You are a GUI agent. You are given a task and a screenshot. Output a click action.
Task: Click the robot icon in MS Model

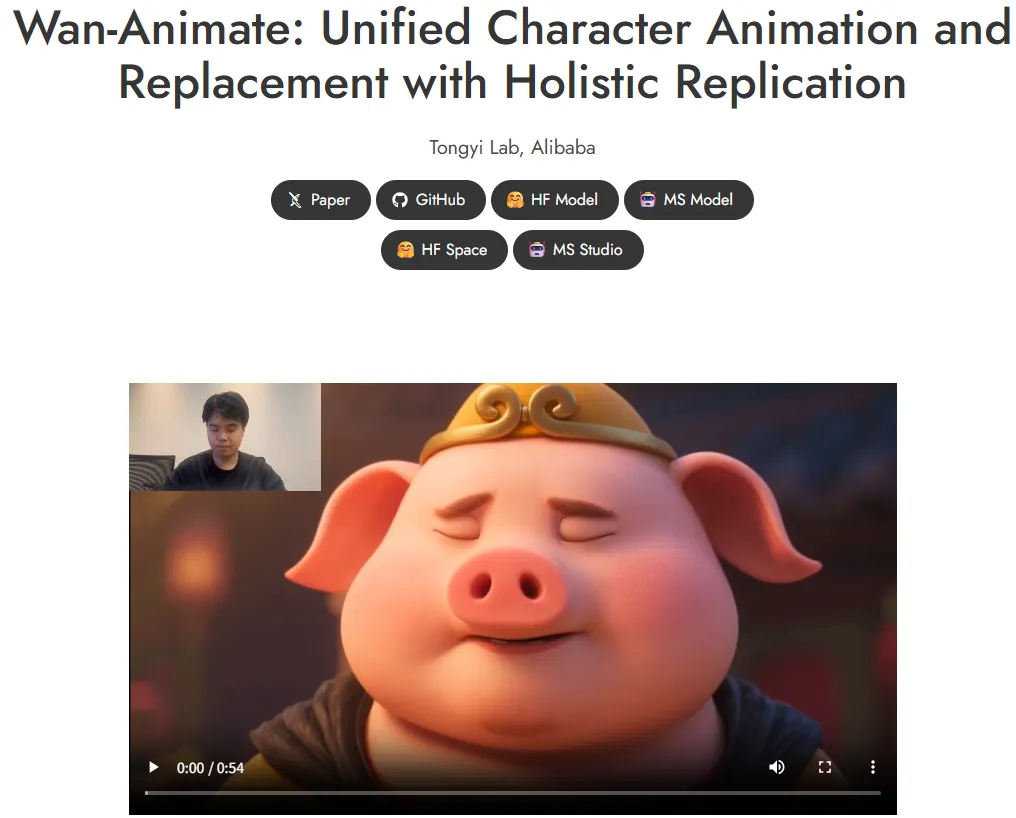point(648,200)
